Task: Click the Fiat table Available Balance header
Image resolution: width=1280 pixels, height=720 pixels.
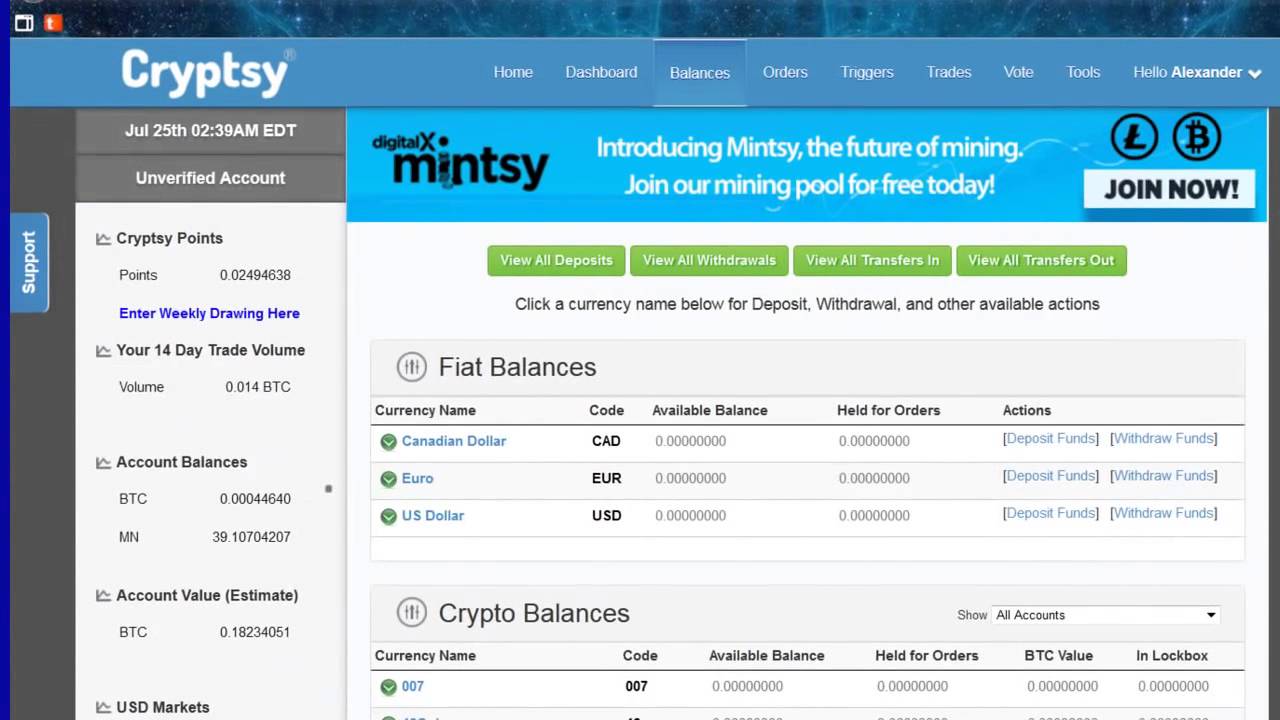Action: (x=710, y=410)
